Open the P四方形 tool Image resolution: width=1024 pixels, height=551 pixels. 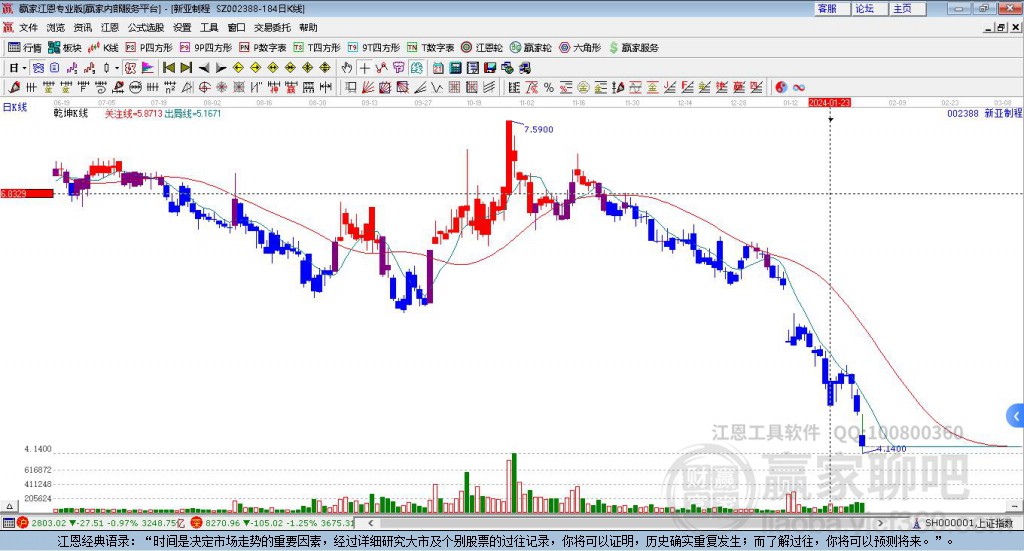149,48
